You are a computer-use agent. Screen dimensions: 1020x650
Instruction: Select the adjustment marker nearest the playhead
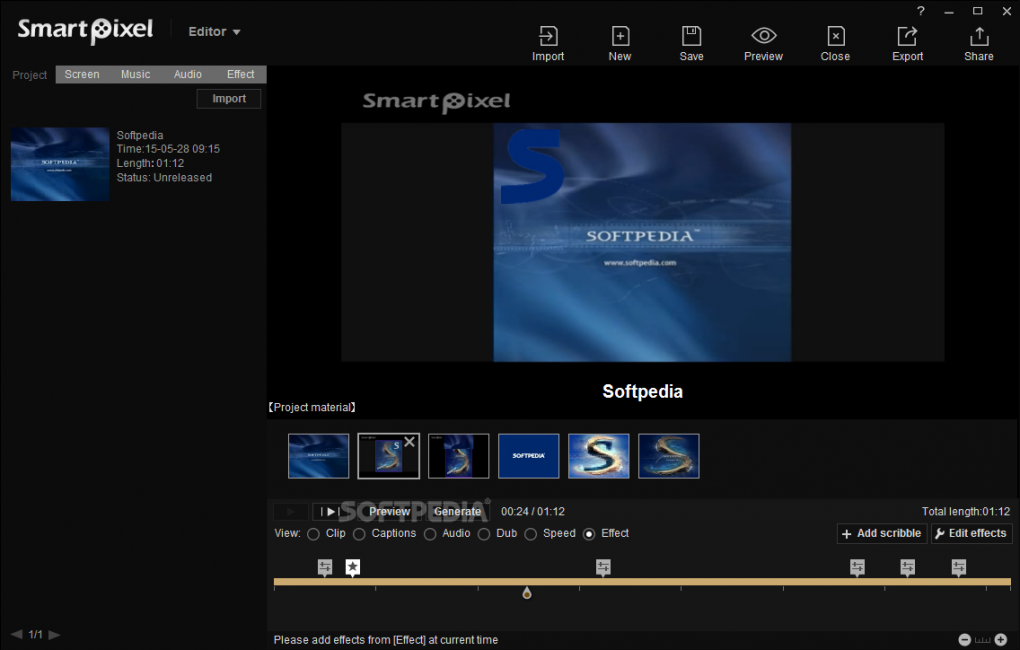(x=603, y=567)
